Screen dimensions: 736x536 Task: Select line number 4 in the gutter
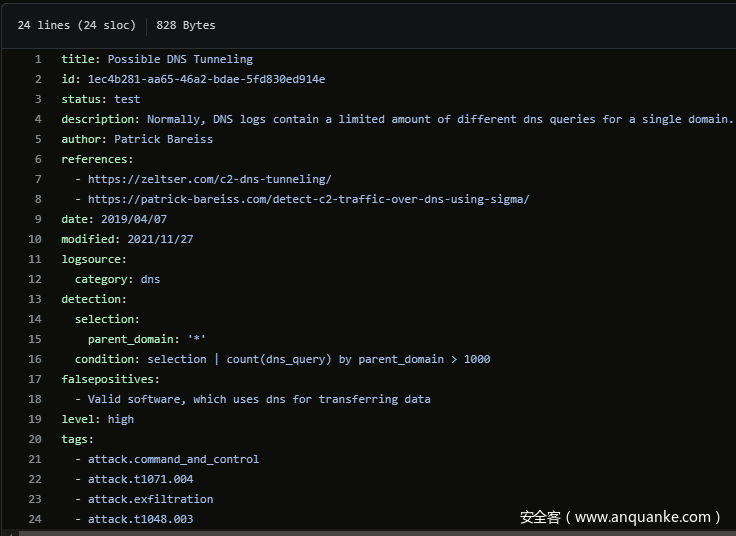[38, 119]
